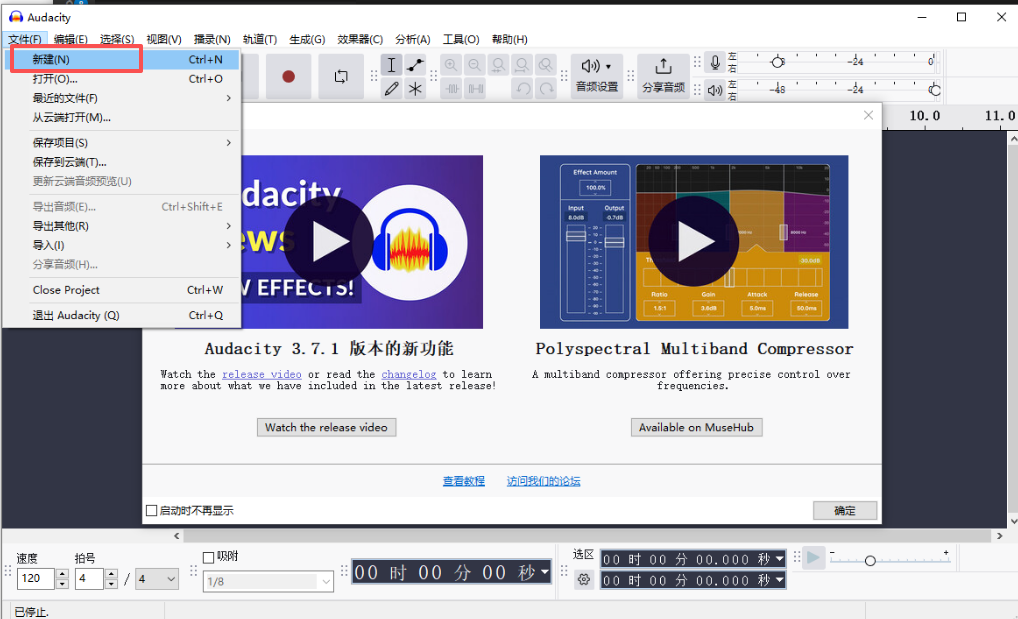Screen dimensions: 1018x619
Task: Click the Undo arrow icon
Action: [523, 88]
